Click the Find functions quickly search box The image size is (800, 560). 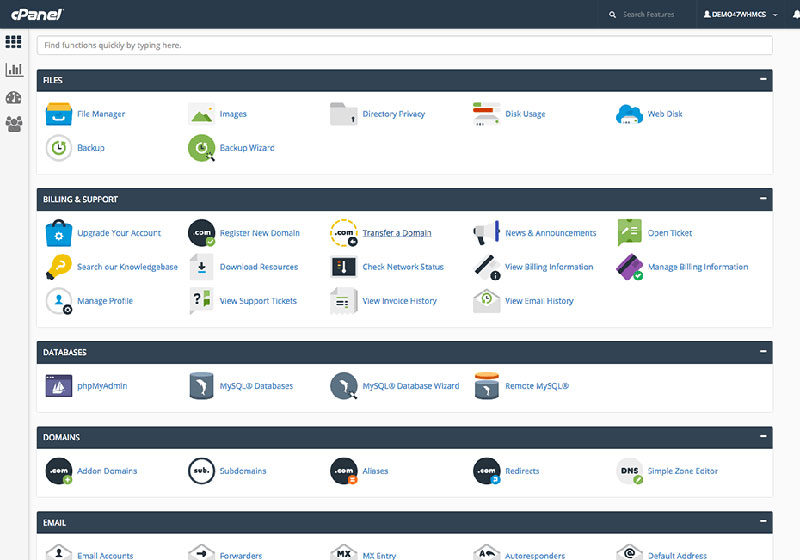tap(405, 45)
